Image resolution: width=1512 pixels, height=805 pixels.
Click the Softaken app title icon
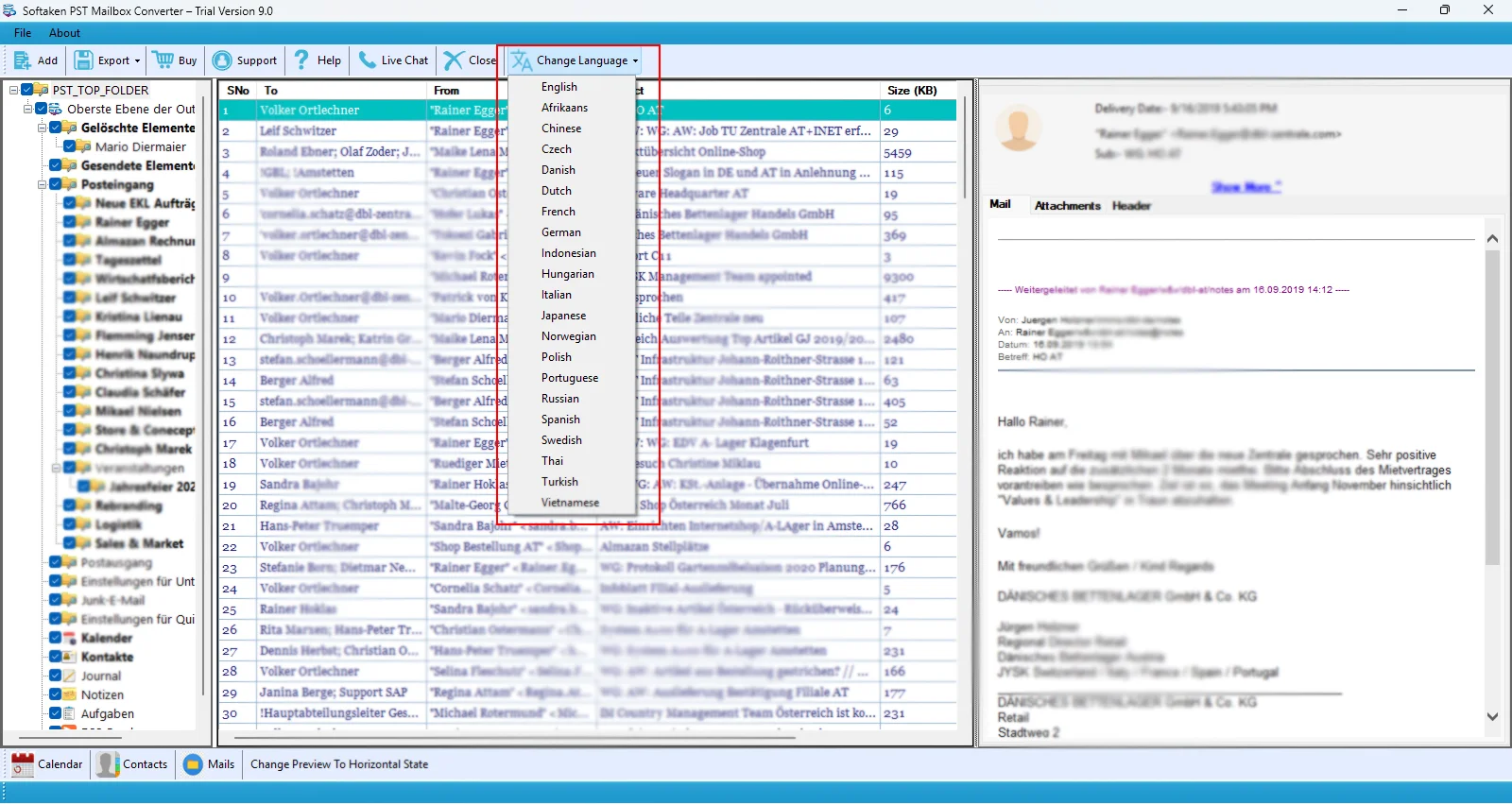point(9,10)
